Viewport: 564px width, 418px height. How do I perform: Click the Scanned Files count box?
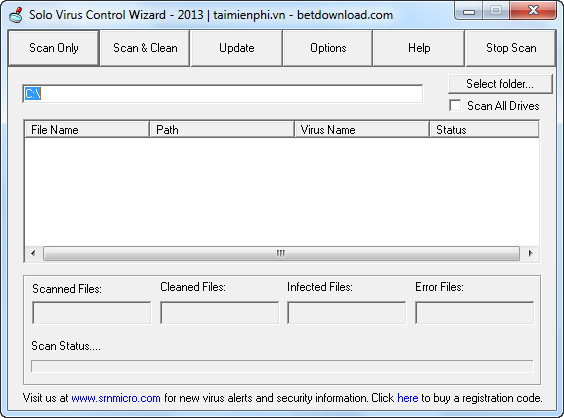[x=92, y=313]
